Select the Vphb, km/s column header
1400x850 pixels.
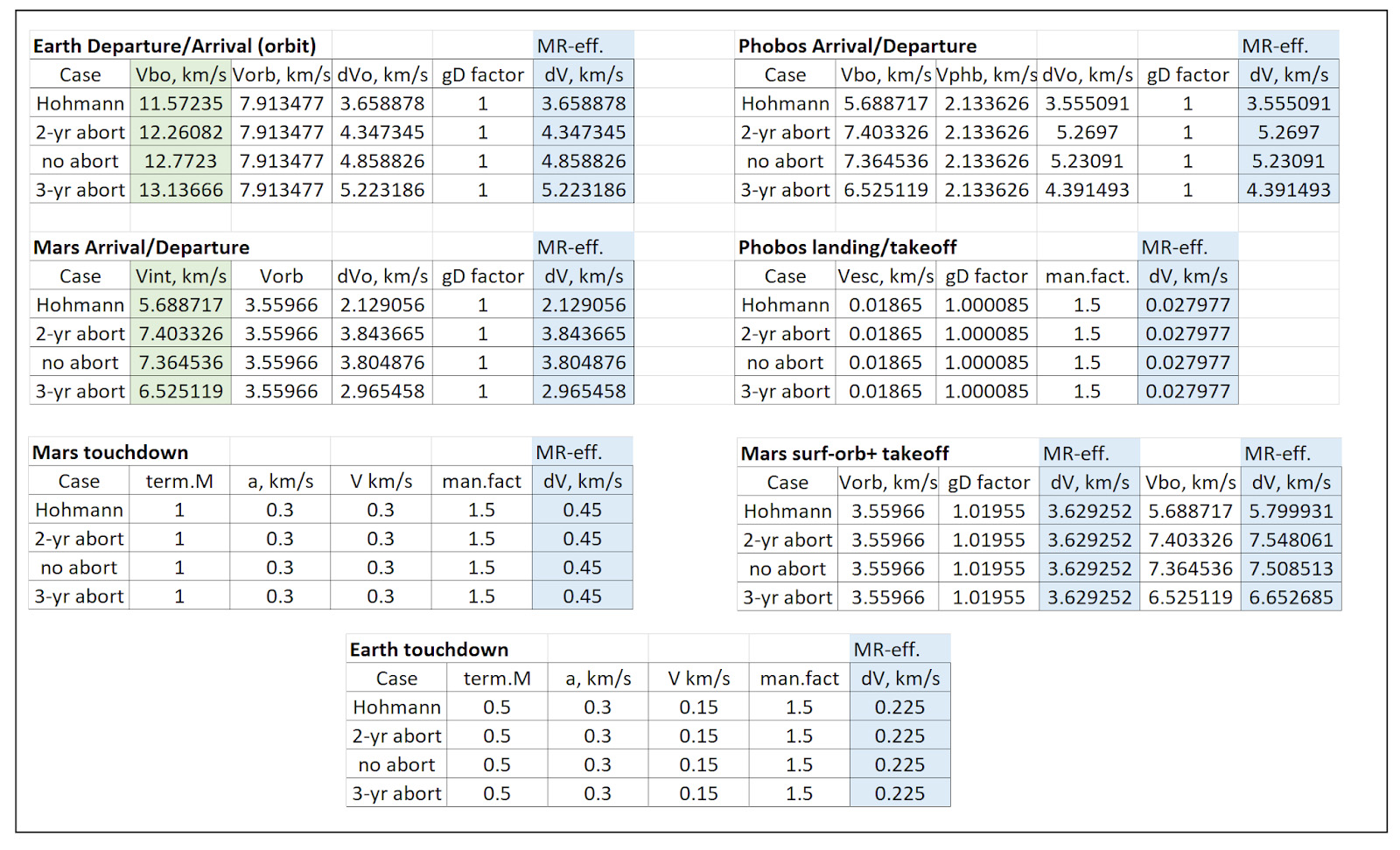pos(986,74)
